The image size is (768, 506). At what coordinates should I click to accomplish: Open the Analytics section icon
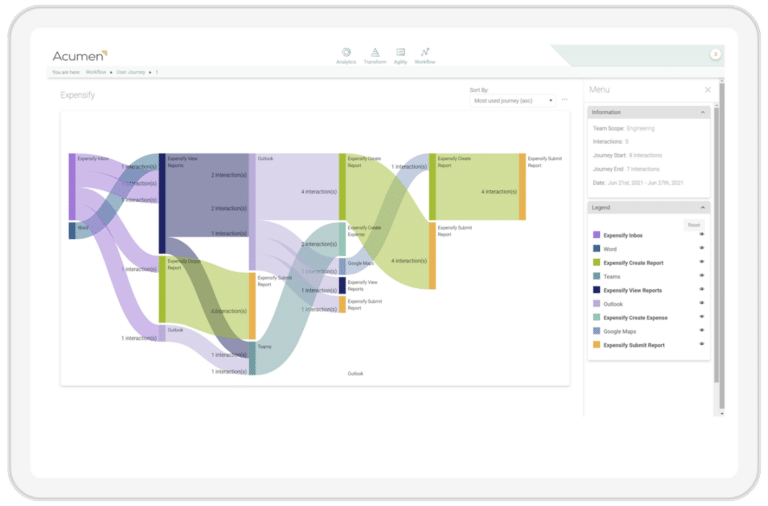click(346, 53)
